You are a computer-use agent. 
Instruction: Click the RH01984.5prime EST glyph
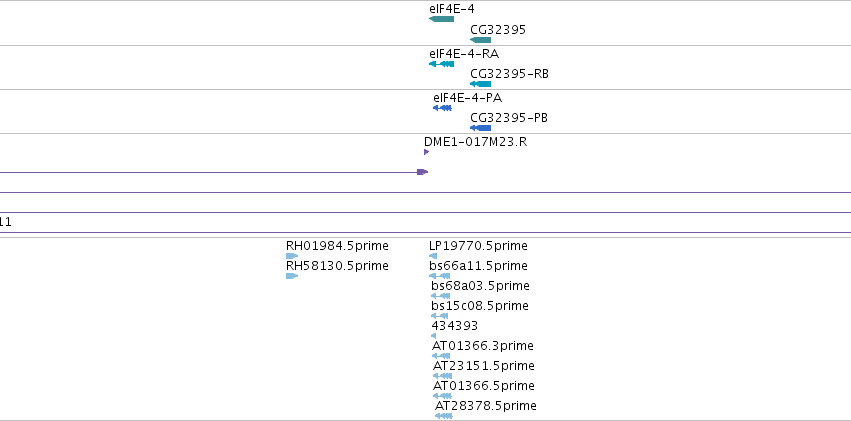coord(292,256)
